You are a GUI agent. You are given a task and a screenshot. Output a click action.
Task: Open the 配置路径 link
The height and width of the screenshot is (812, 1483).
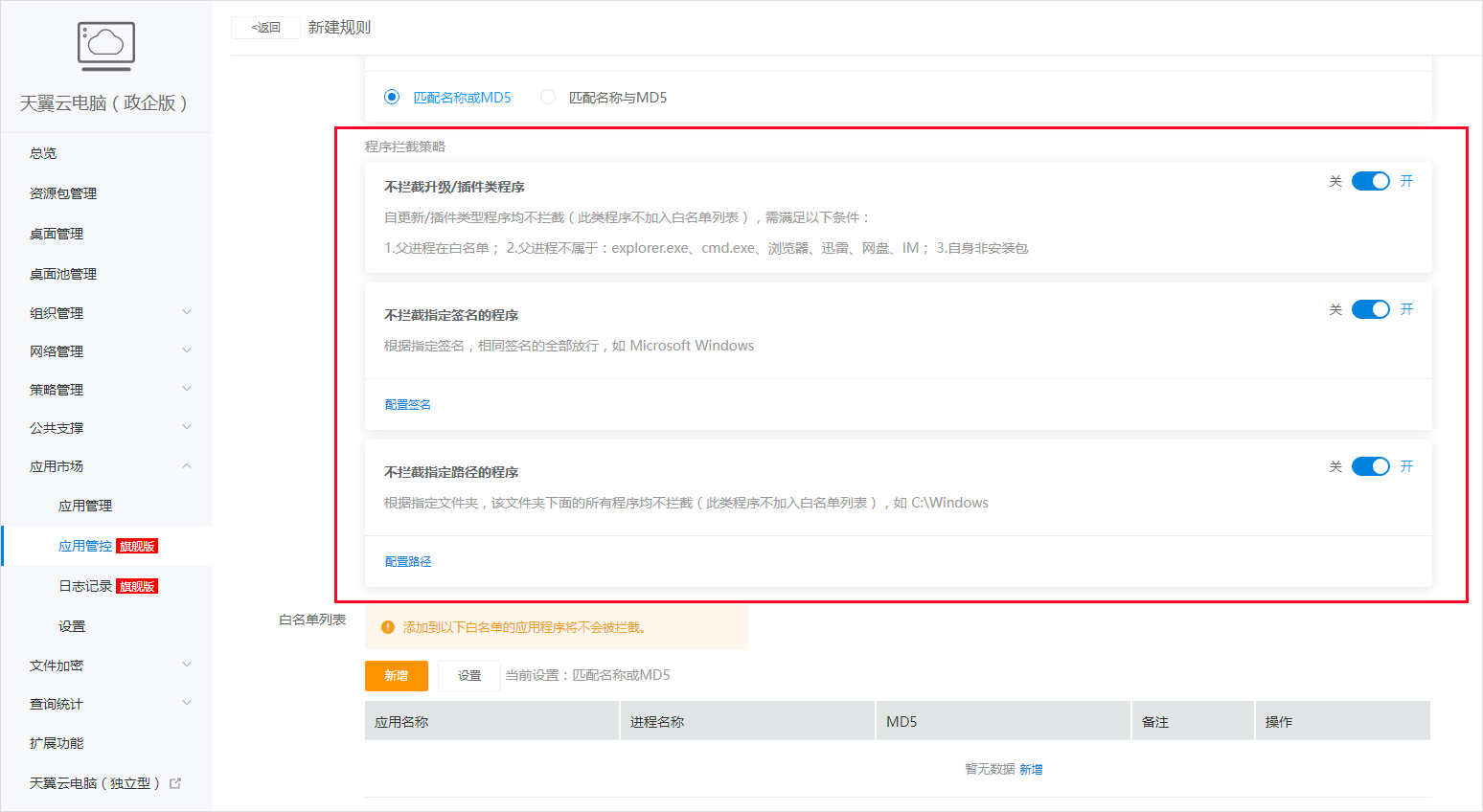(406, 560)
